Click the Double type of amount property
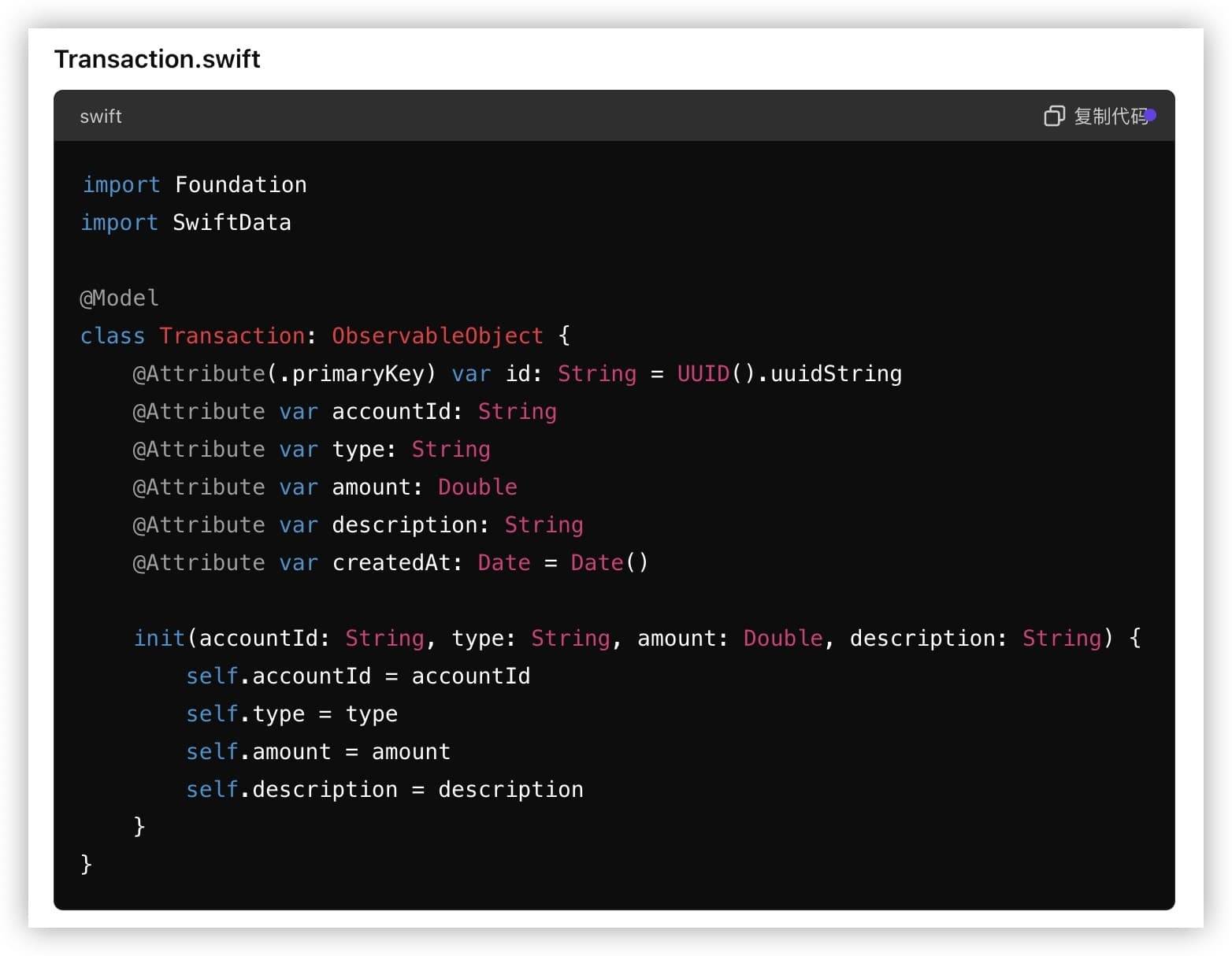 (x=477, y=487)
